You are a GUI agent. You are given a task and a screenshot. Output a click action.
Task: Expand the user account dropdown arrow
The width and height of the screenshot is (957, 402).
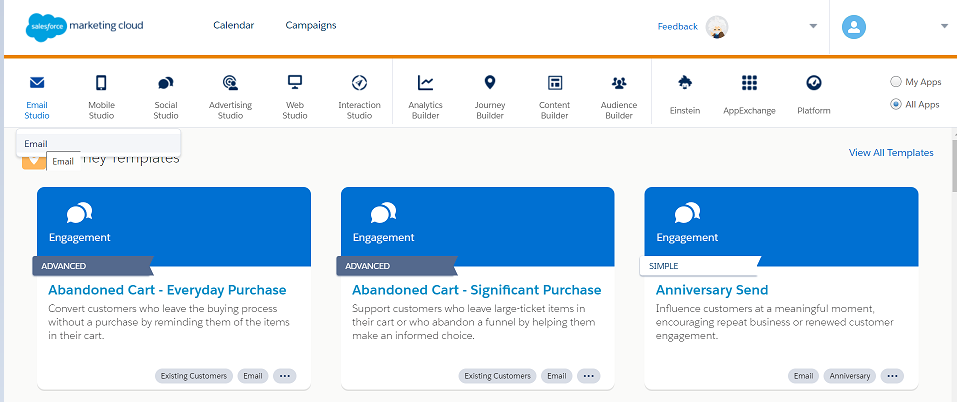[945, 26]
